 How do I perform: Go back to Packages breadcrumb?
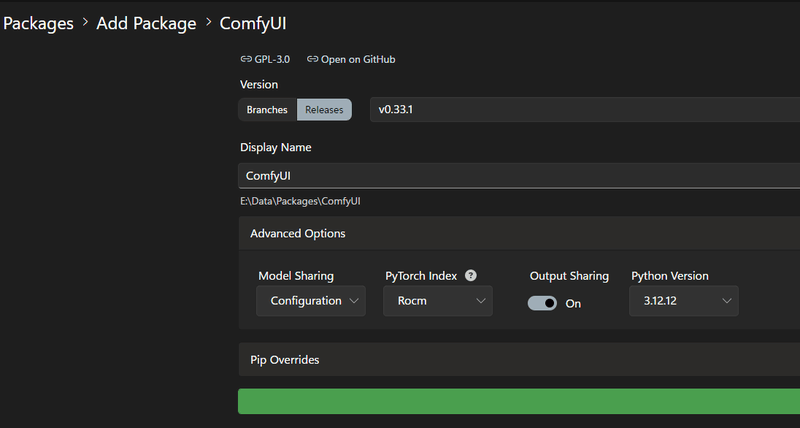pos(38,23)
